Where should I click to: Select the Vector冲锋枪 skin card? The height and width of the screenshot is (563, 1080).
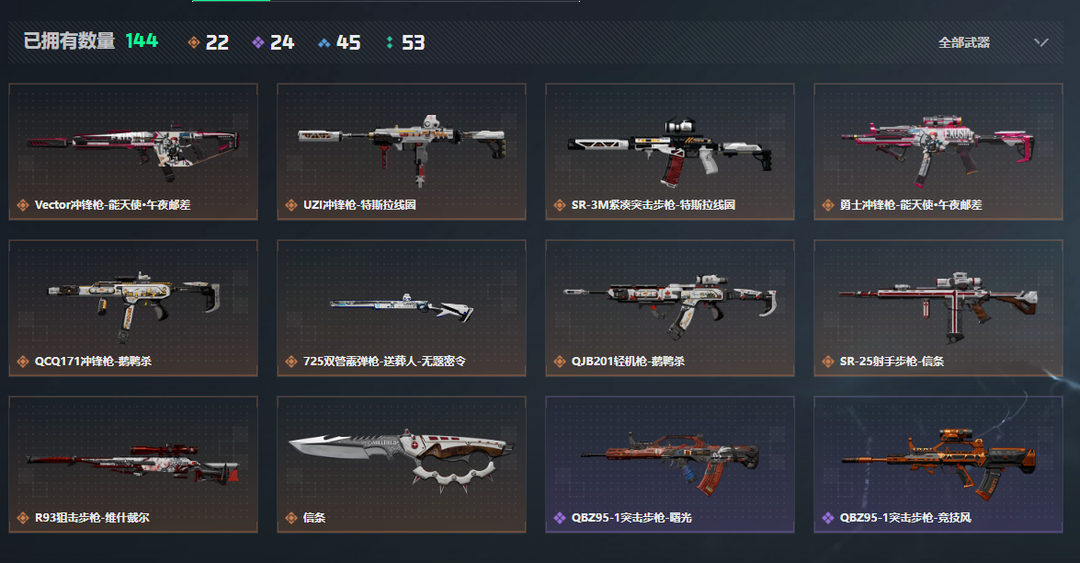(133, 152)
